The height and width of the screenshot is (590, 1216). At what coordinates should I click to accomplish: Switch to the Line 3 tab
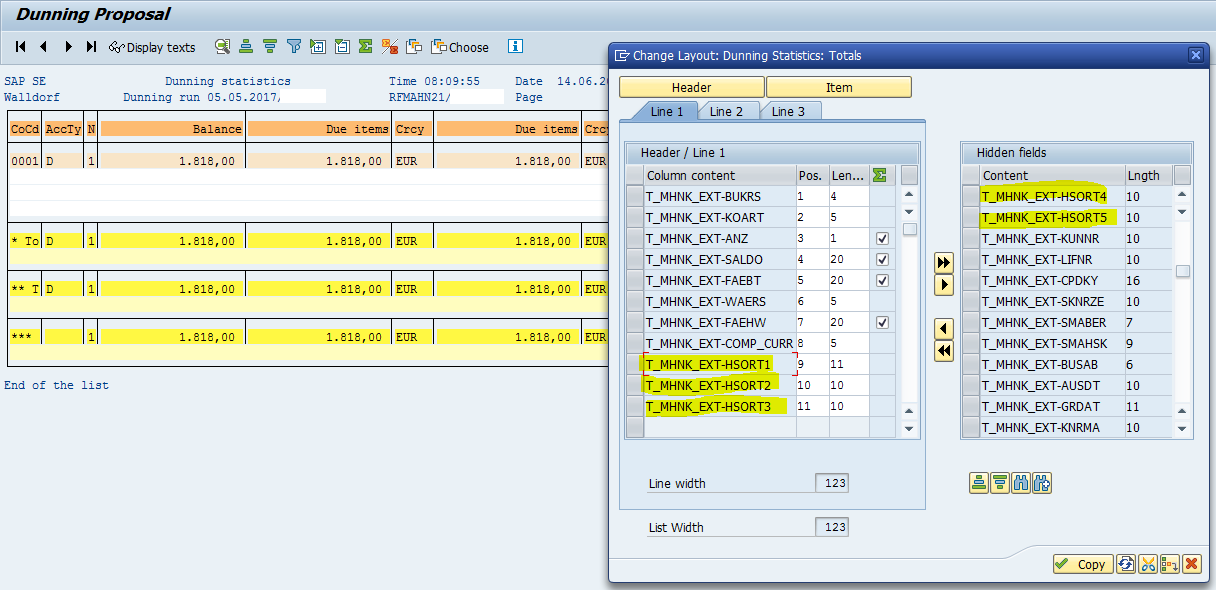pyautogui.click(x=788, y=111)
